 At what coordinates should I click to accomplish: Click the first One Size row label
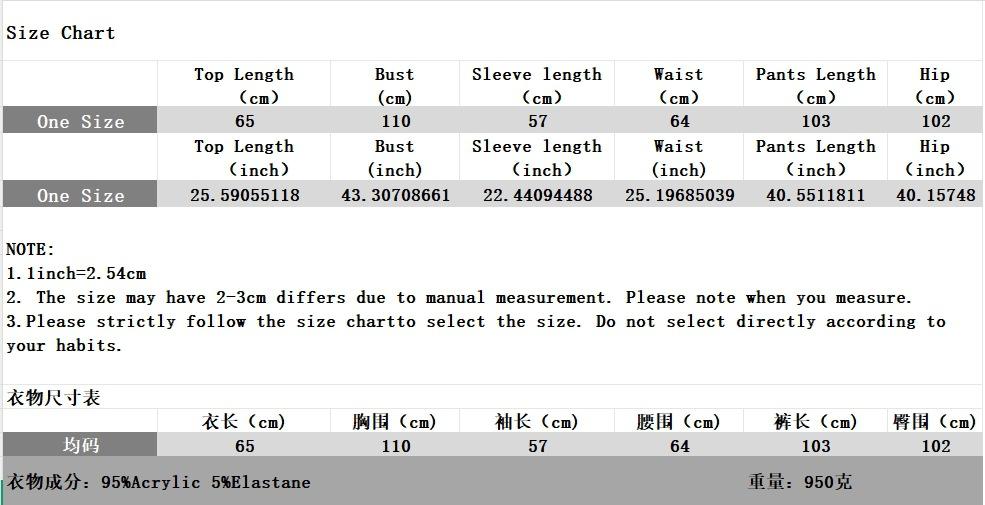pyautogui.click(x=80, y=121)
